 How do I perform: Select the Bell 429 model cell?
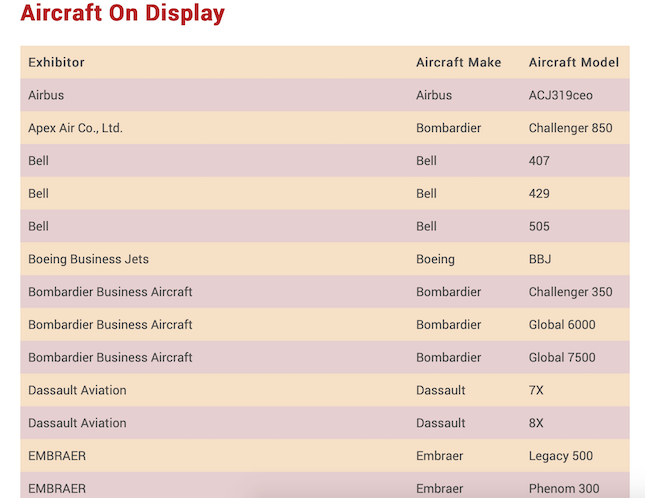pos(539,193)
